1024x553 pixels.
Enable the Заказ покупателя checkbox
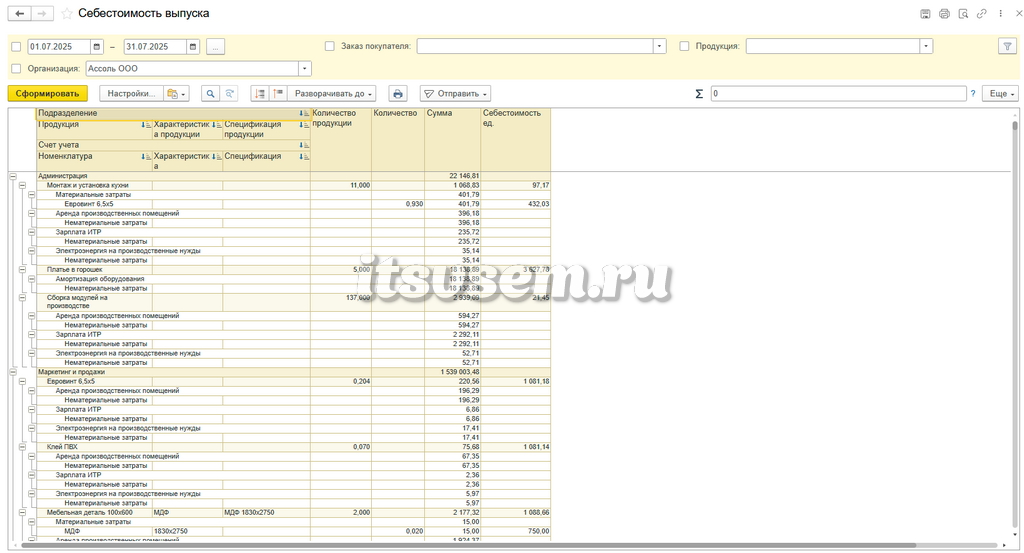tap(330, 46)
